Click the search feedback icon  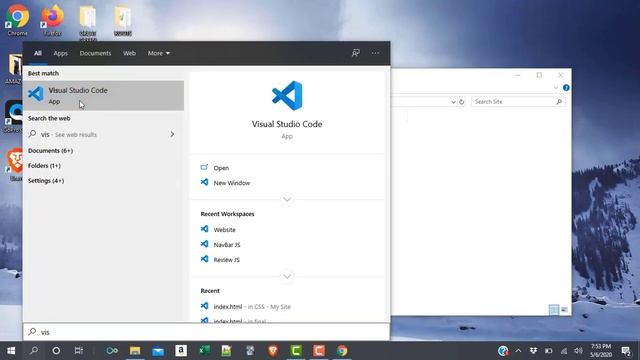click(356, 53)
